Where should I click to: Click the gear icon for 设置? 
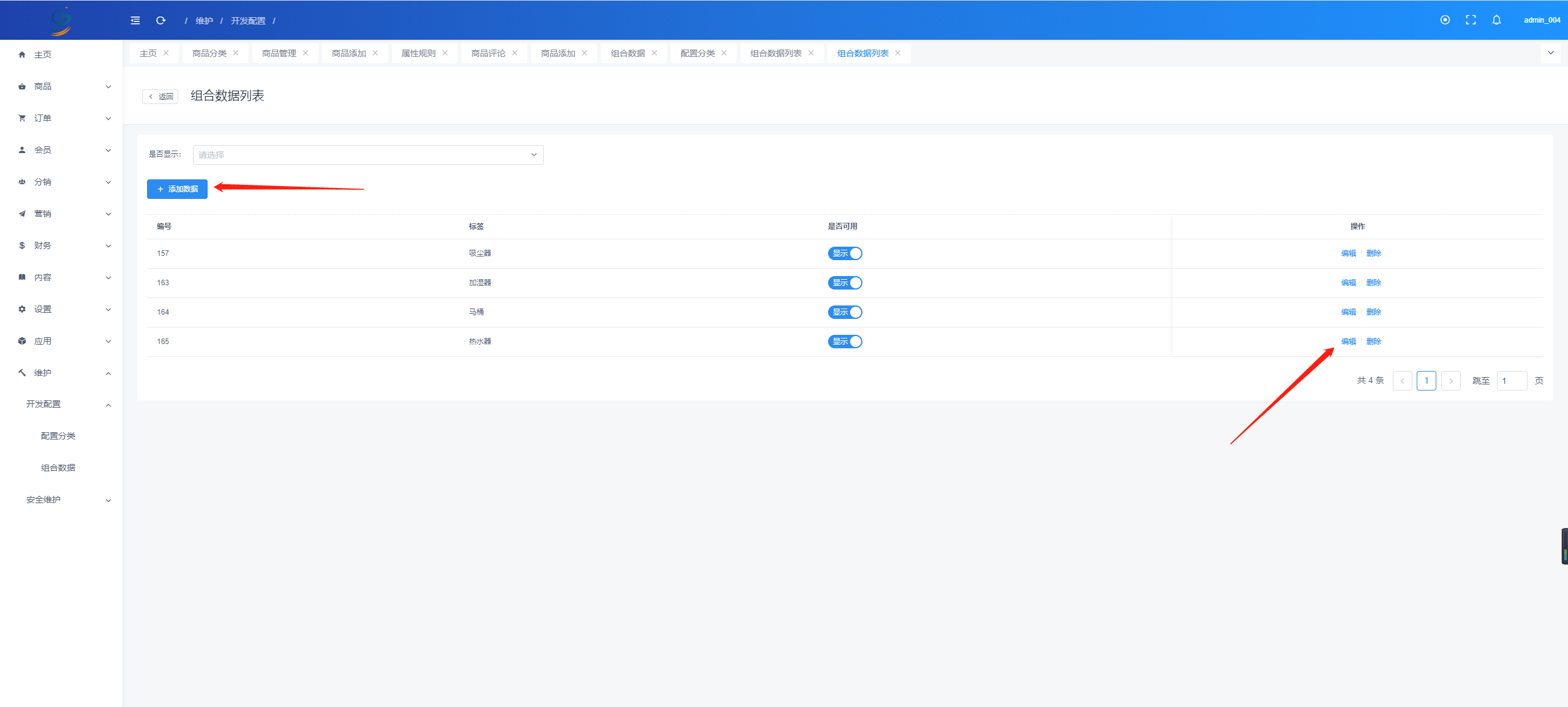tap(22, 309)
